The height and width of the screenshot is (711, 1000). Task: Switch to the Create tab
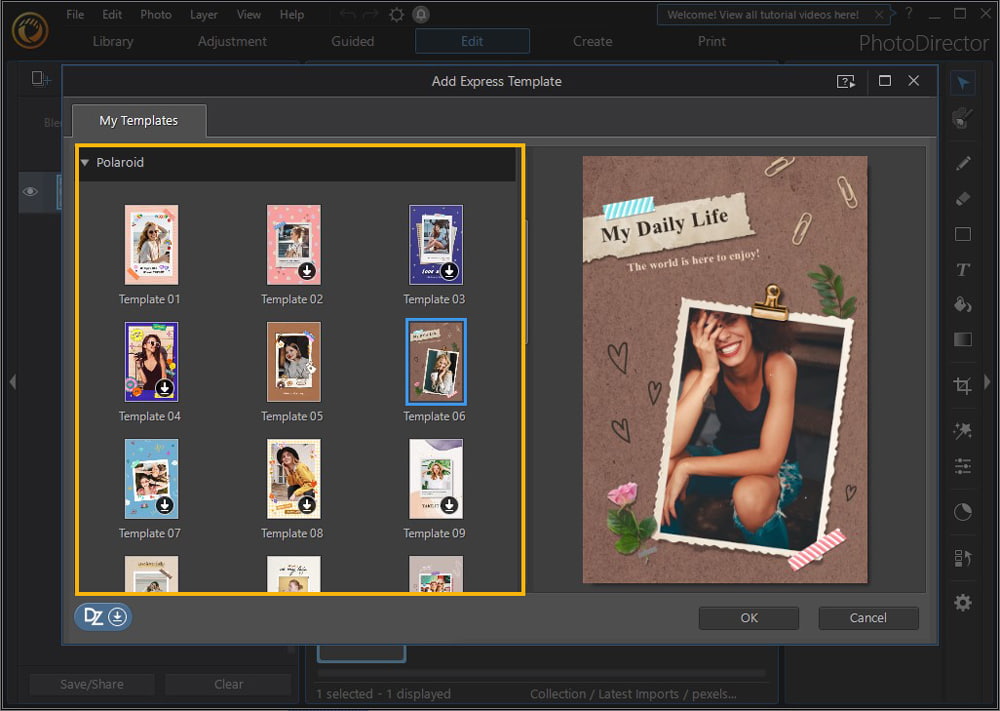[592, 41]
